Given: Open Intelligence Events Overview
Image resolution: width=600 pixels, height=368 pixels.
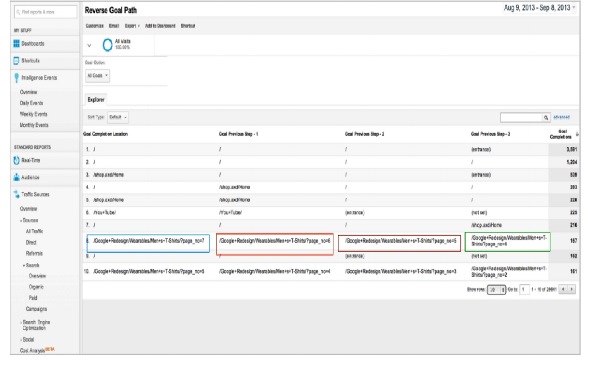Looking at the screenshot, I should 29,92.
